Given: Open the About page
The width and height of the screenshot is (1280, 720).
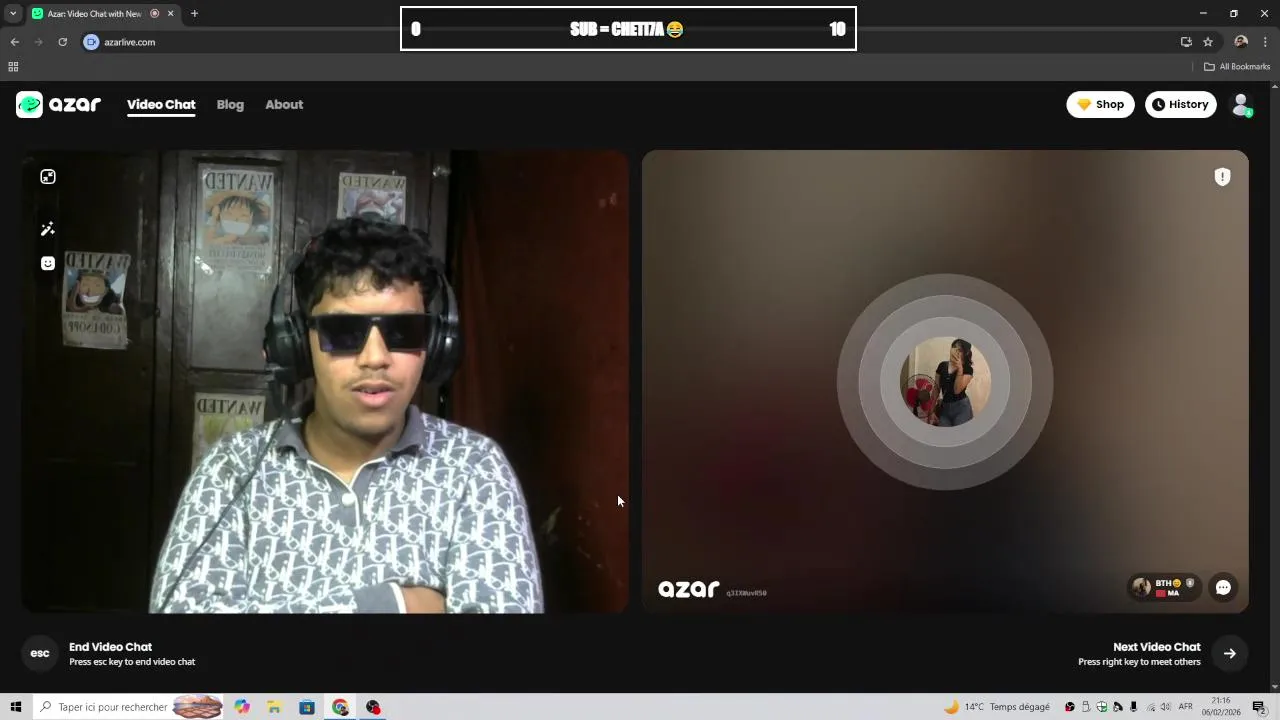Looking at the screenshot, I should tap(284, 104).
